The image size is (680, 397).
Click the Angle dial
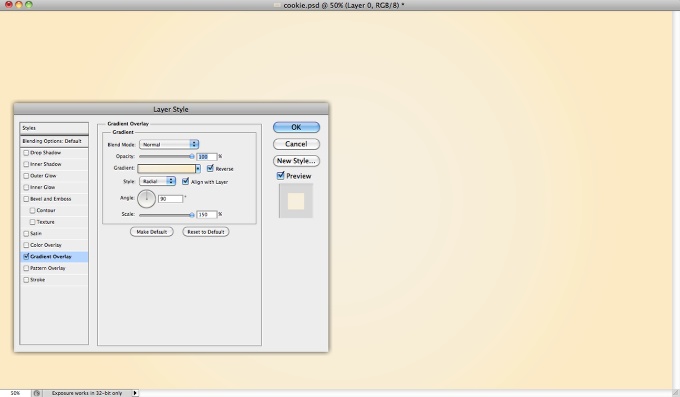tap(147, 199)
